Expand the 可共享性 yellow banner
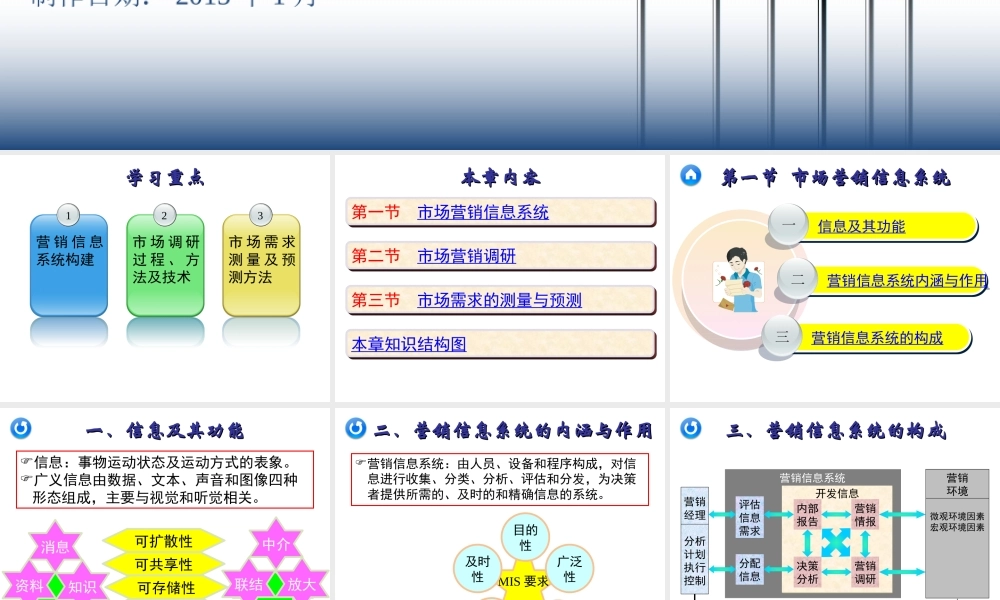 pos(163,563)
